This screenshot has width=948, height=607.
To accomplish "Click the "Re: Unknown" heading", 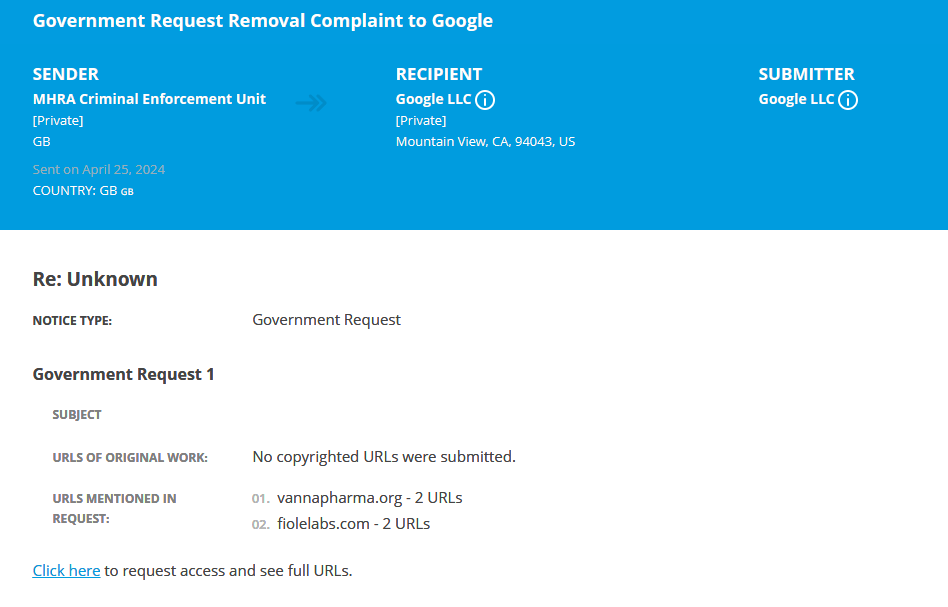I will click(x=95, y=279).
